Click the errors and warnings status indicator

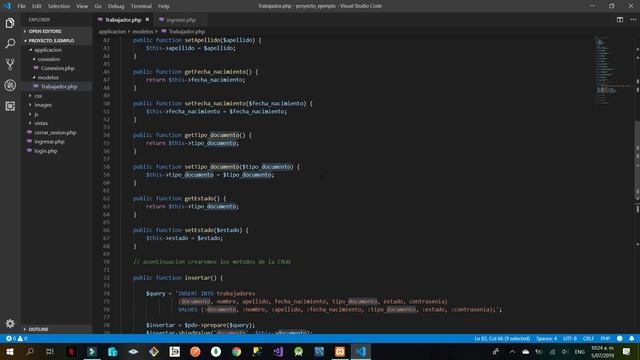click(x=16, y=338)
